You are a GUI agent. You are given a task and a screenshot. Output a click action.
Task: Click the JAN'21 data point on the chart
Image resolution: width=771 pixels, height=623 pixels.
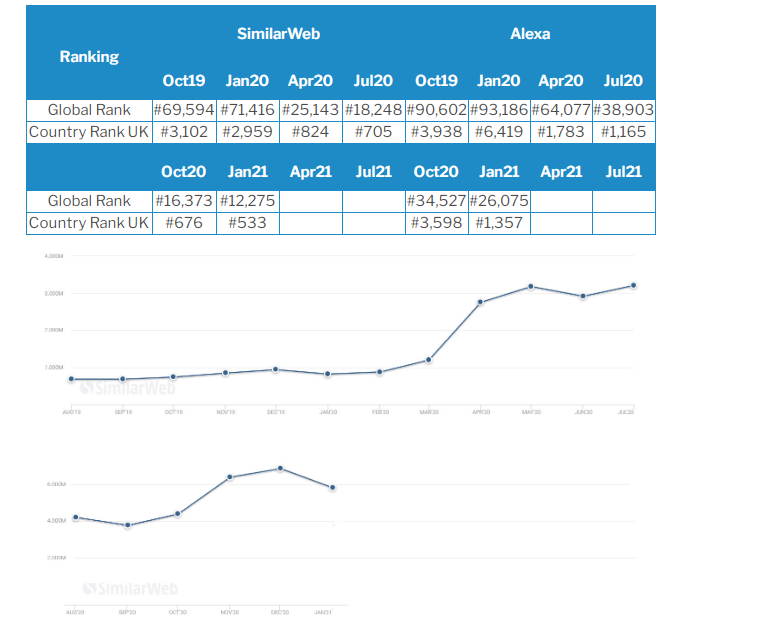333,488
